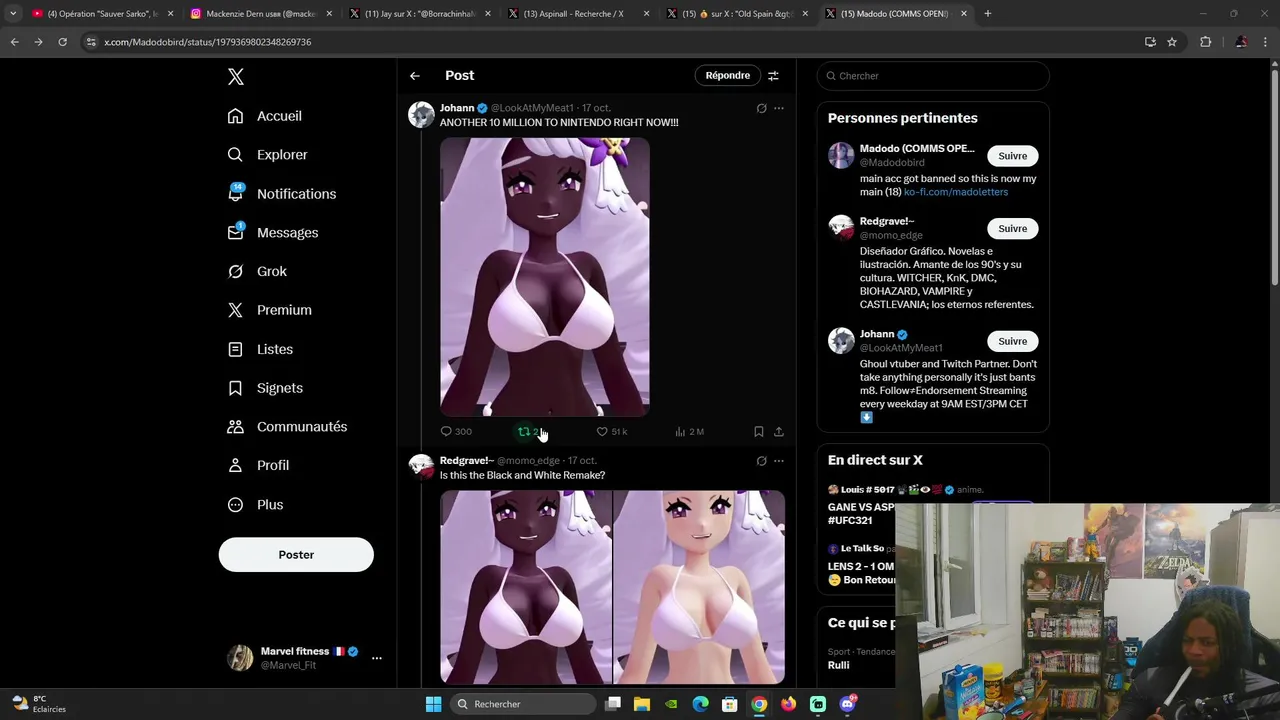This screenshot has height=720, width=1280.
Task: Click browser back arrow
Action: point(14,42)
